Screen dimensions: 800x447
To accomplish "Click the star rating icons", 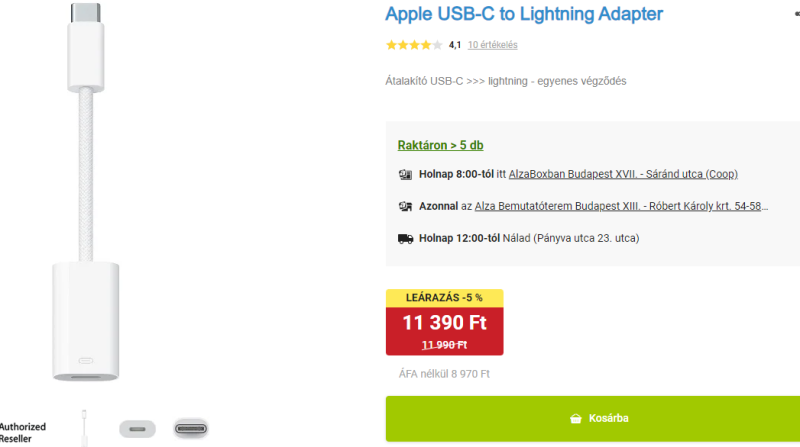I will pos(414,45).
